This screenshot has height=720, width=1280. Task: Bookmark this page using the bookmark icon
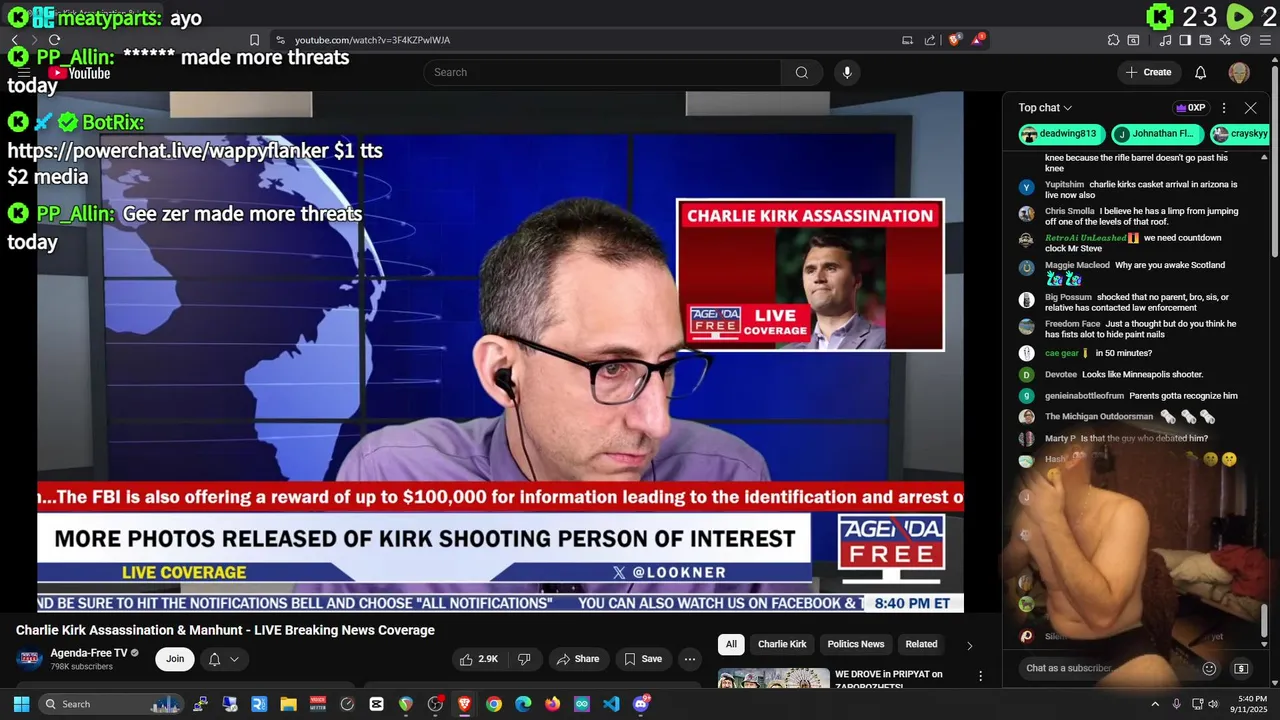pos(254,40)
